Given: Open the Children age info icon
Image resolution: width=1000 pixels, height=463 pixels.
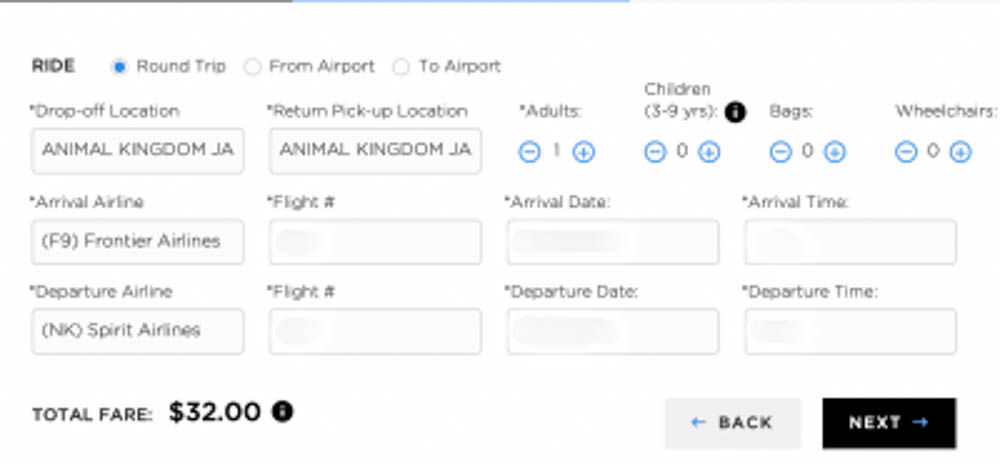Looking at the screenshot, I should click(735, 113).
